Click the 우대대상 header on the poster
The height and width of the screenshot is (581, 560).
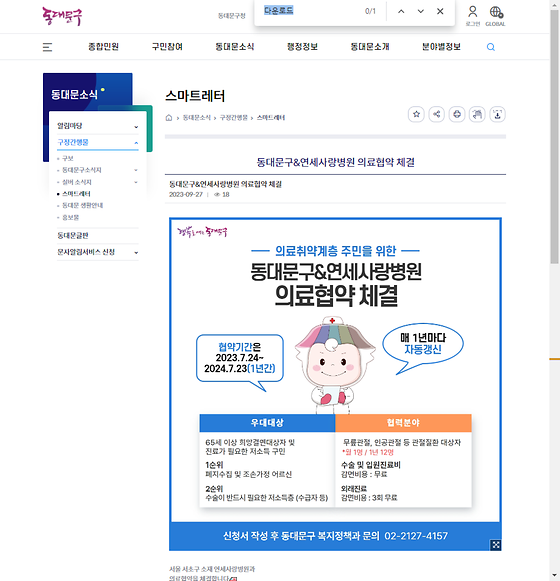click(x=267, y=423)
